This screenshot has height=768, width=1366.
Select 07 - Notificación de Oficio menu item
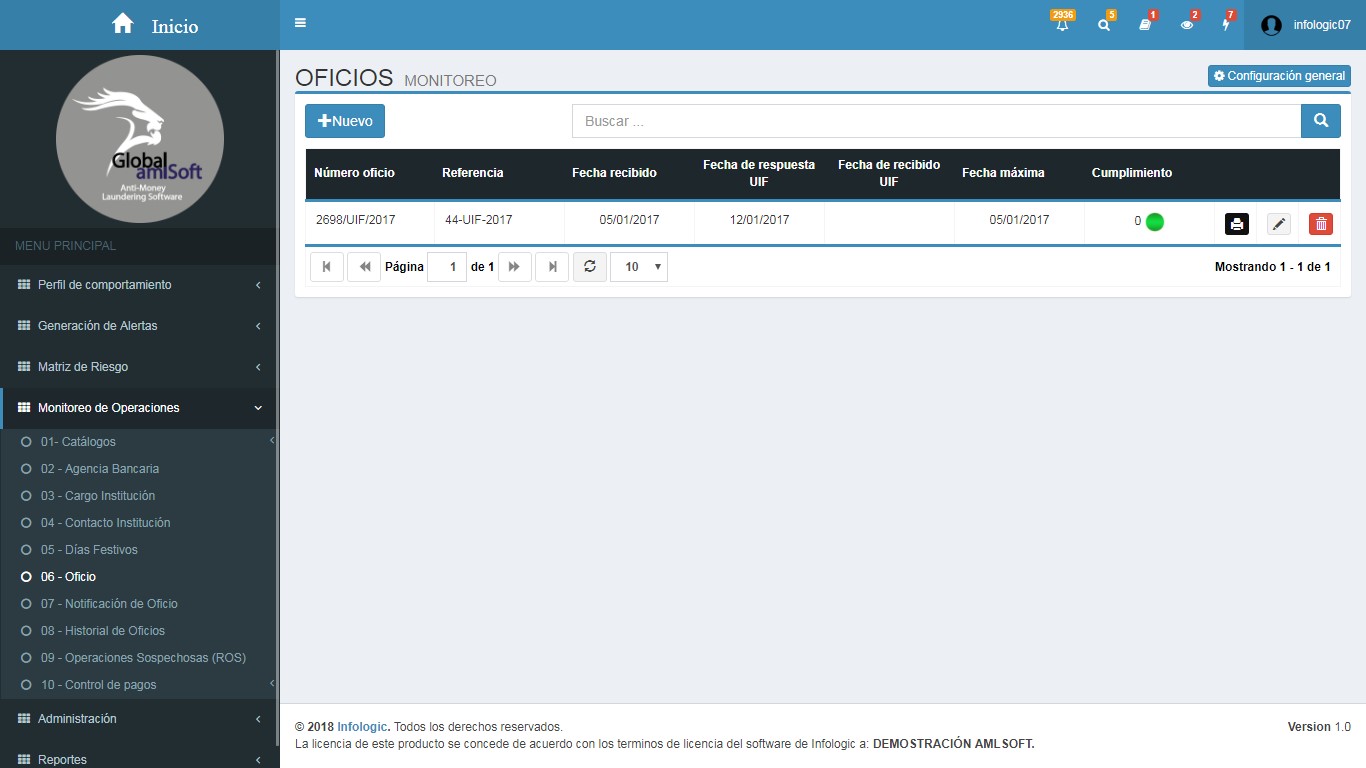point(109,604)
